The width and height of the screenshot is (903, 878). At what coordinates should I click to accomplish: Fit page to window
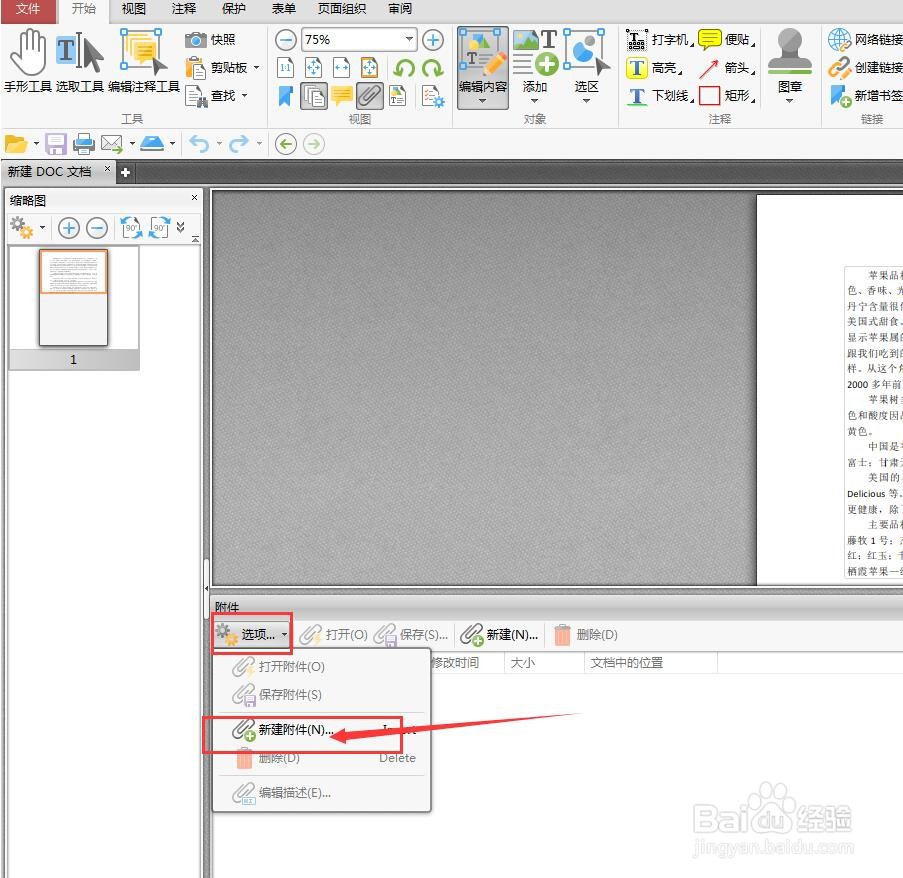coord(313,68)
